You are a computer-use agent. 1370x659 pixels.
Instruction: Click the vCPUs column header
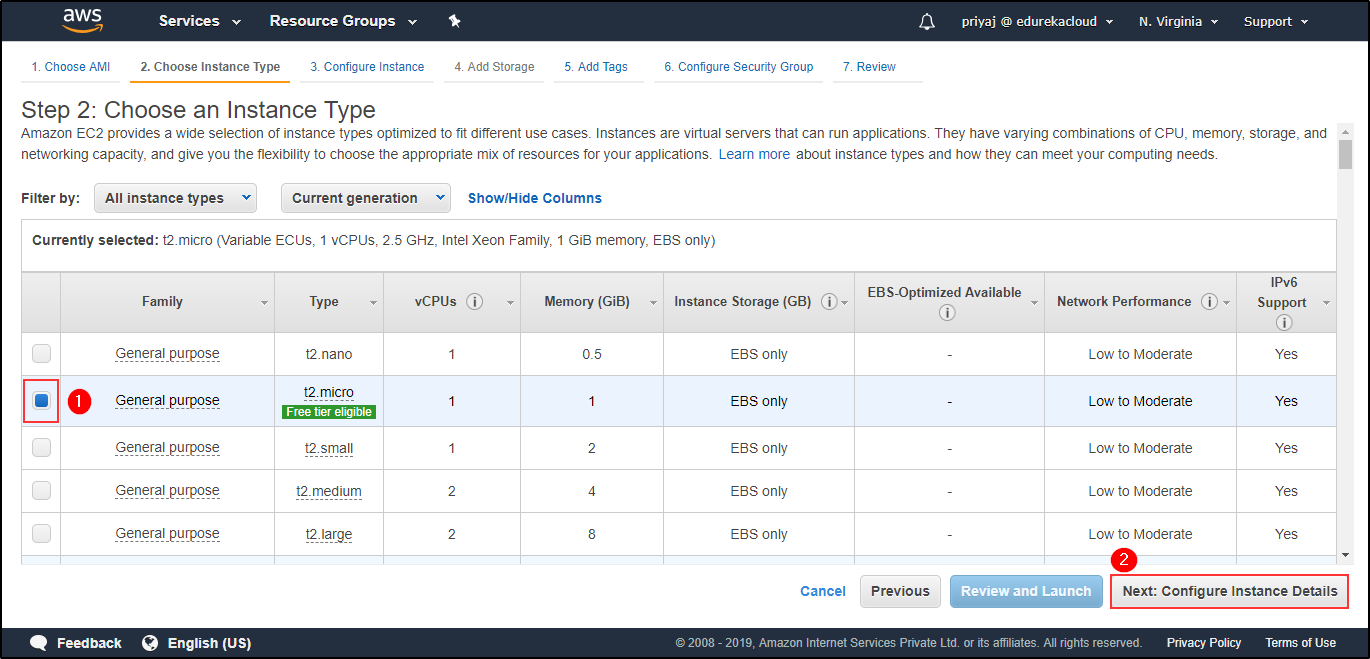pyautogui.click(x=452, y=302)
